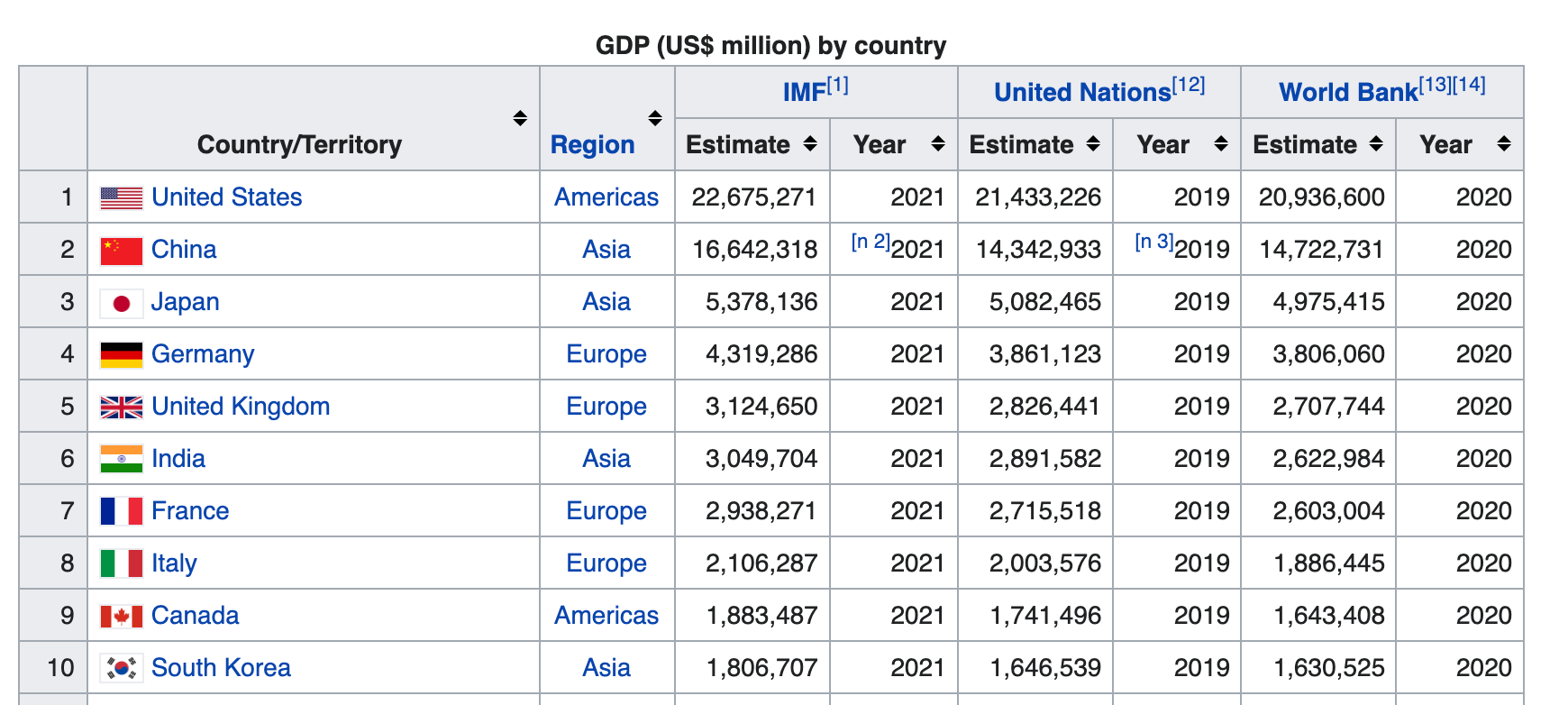
Task: Click the Country/Territory column header text
Action: pos(299,144)
